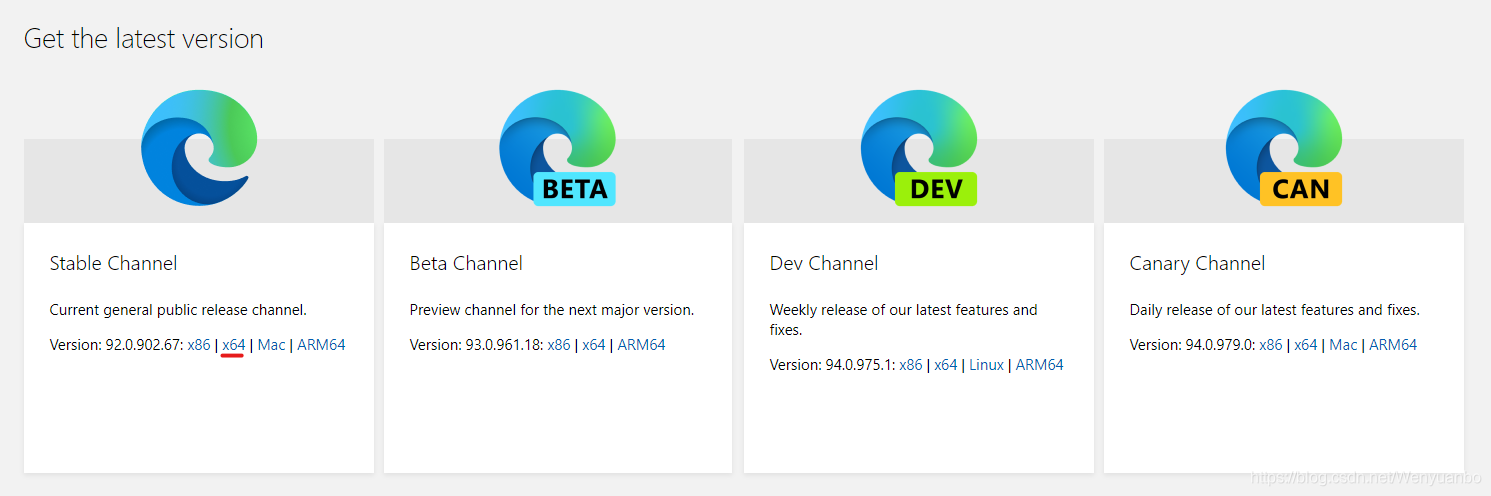This screenshot has width=1491, height=496.
Task: Click the Beta Channel card heading
Action: pos(466,264)
